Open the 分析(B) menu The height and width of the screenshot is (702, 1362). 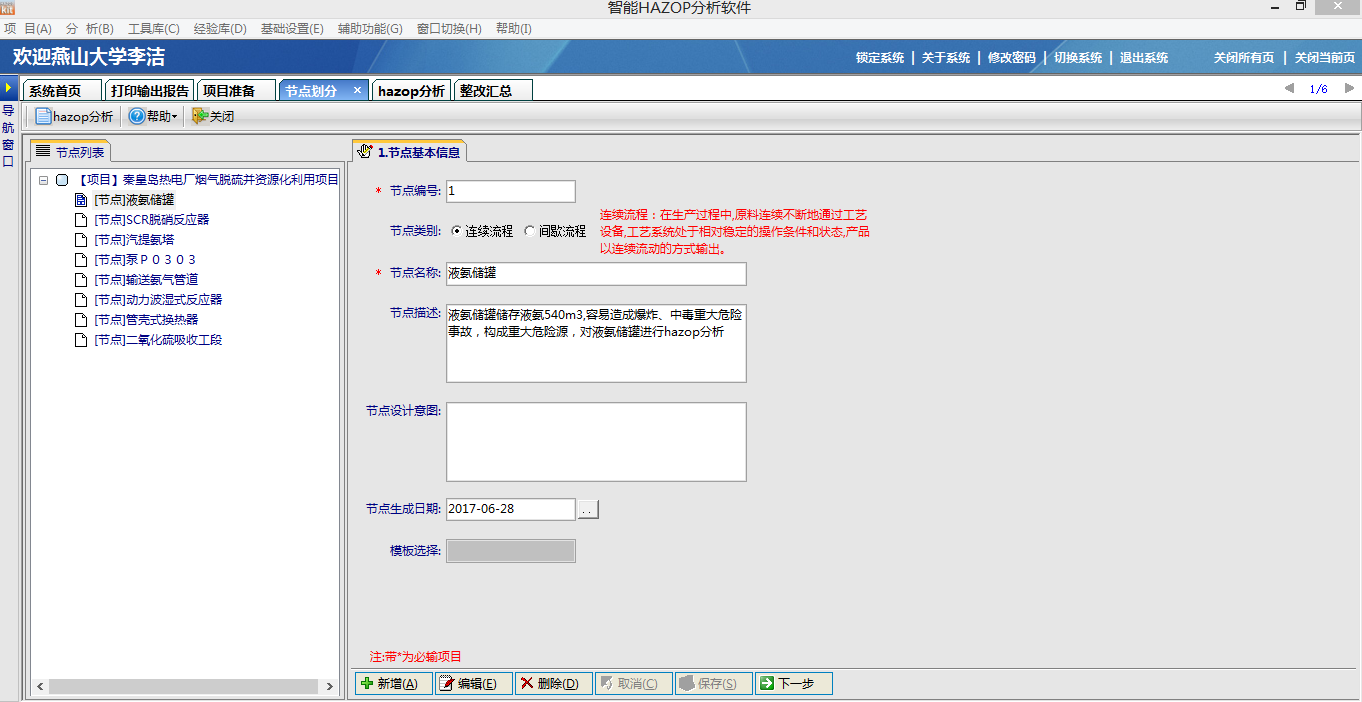click(x=90, y=29)
